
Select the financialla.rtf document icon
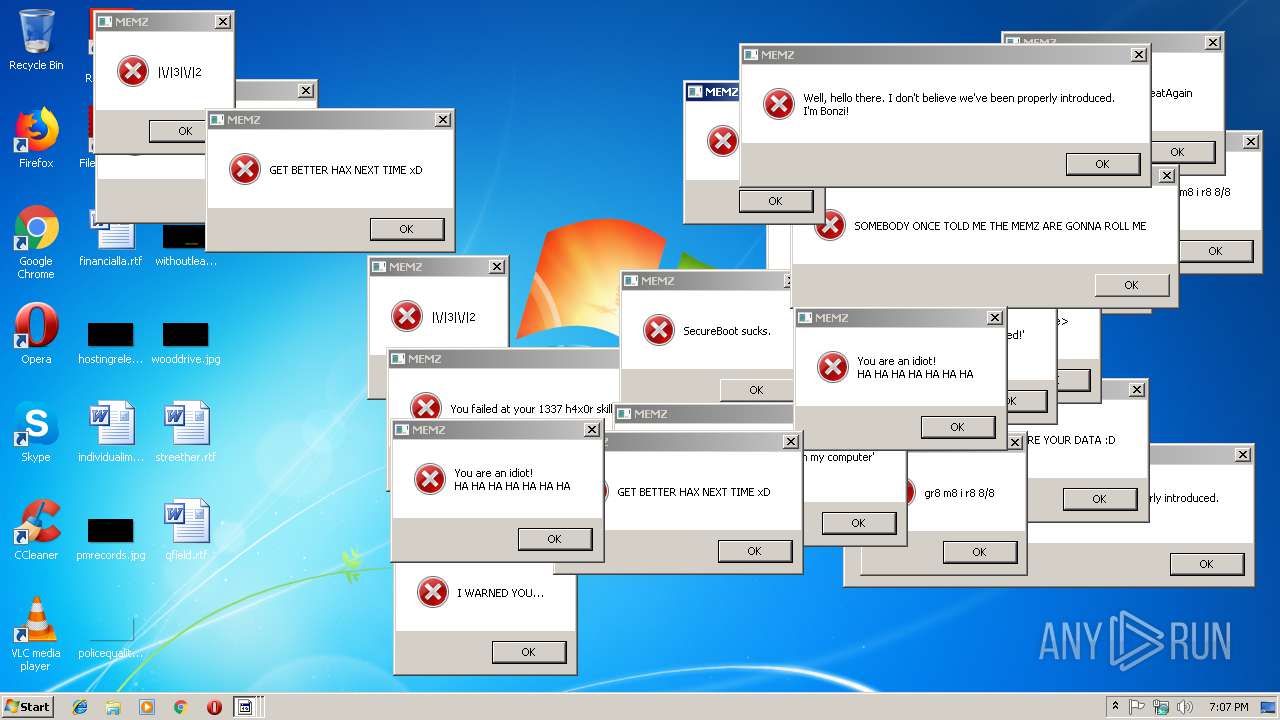111,242
